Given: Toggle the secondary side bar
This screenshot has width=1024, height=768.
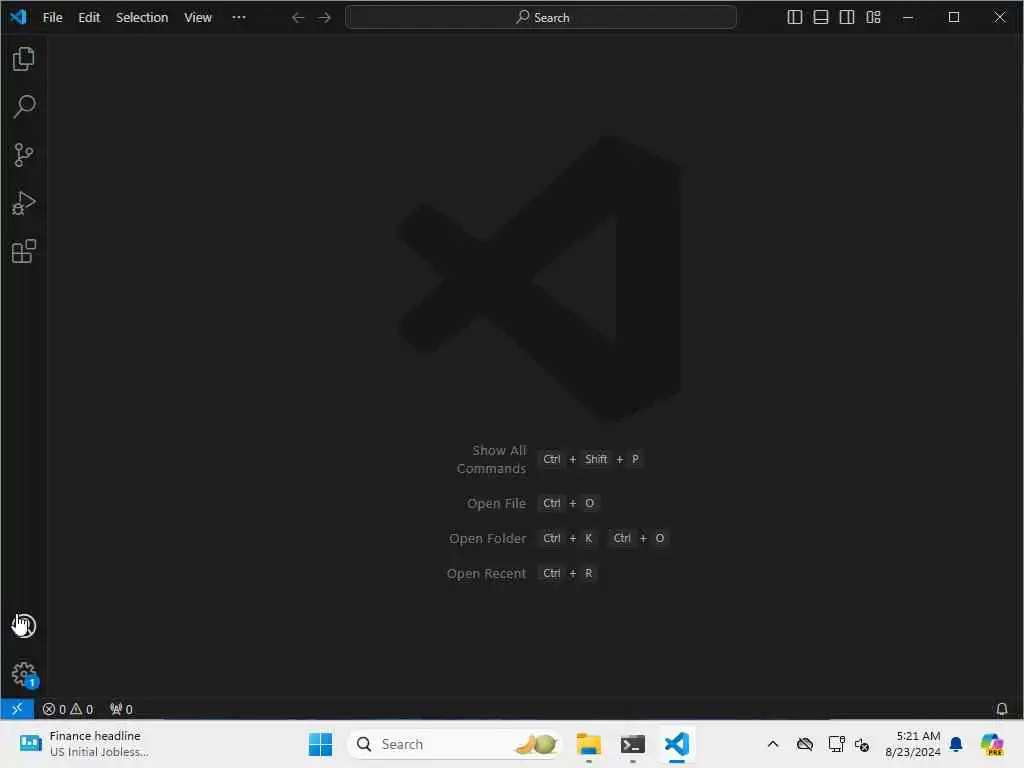Looking at the screenshot, I should tap(846, 18).
